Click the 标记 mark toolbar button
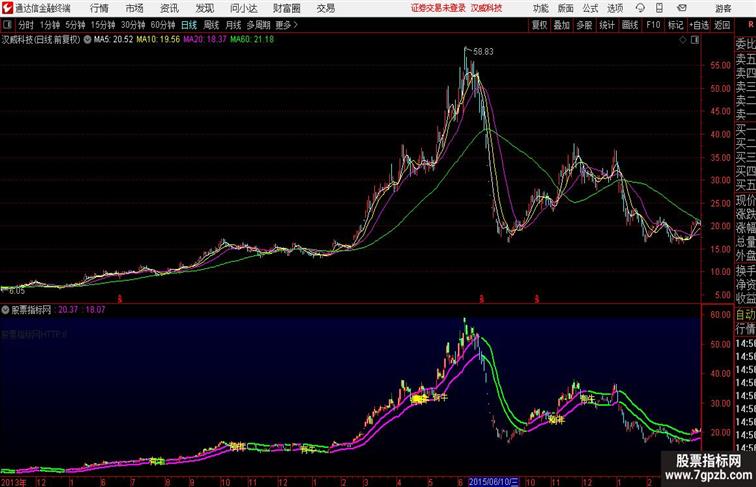 tap(675, 25)
